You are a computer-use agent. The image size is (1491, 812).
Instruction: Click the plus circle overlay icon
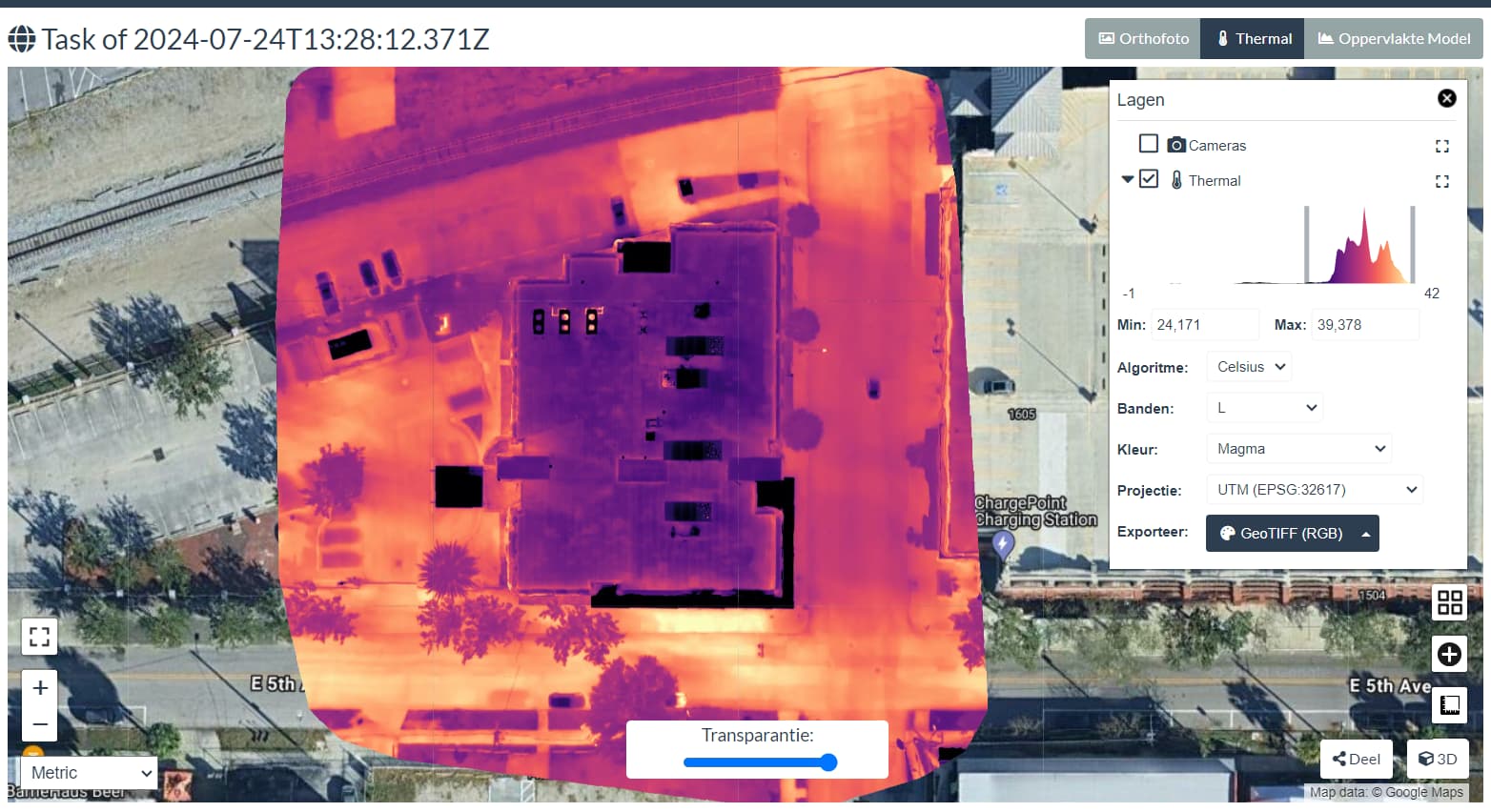pyautogui.click(x=1449, y=654)
